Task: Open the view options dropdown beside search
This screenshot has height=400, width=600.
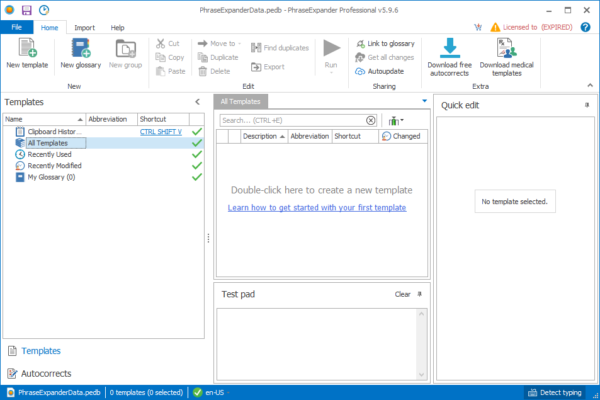Action: pos(396,121)
